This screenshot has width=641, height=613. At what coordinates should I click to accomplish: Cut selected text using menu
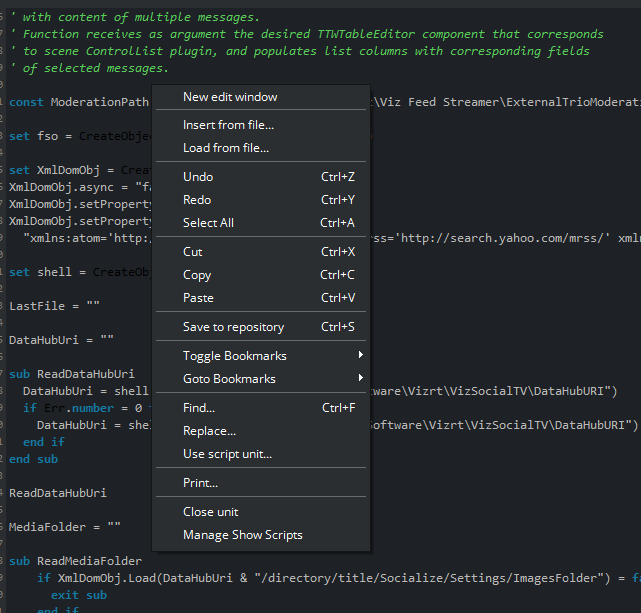click(192, 252)
